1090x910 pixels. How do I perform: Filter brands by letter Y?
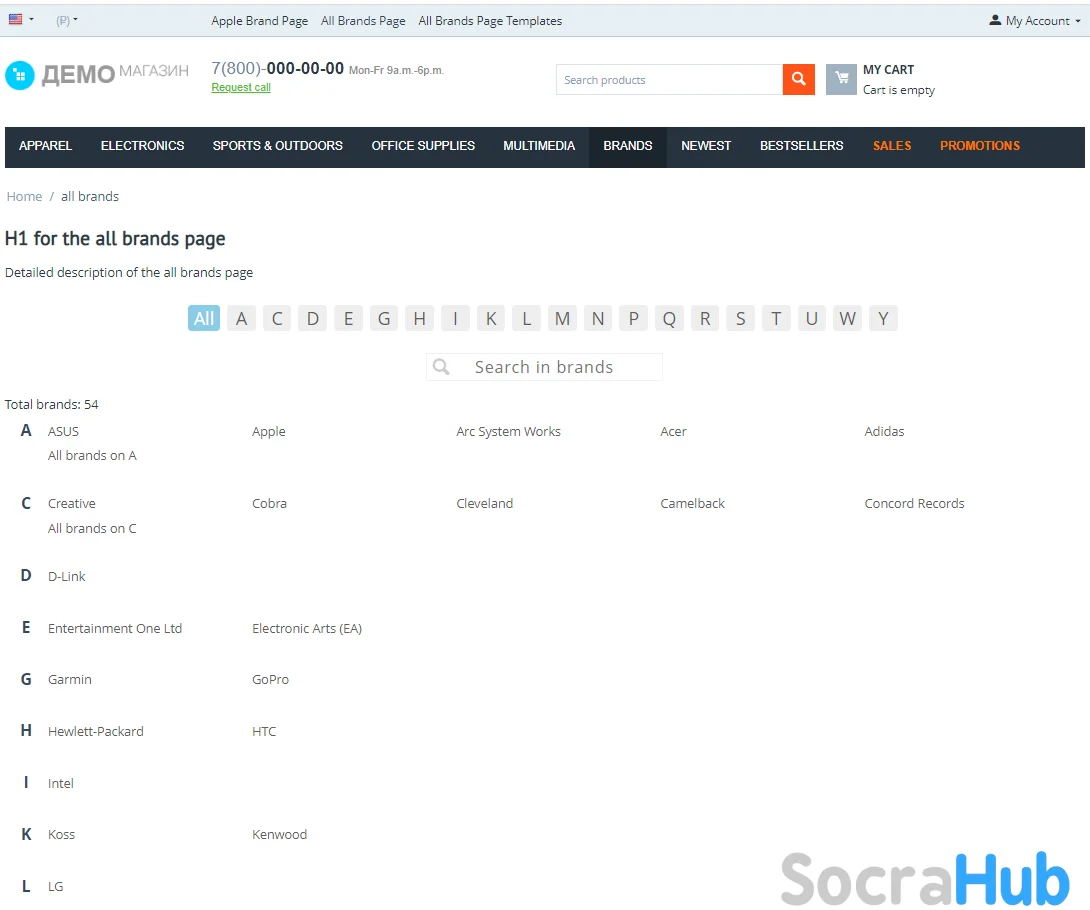pyautogui.click(x=883, y=318)
